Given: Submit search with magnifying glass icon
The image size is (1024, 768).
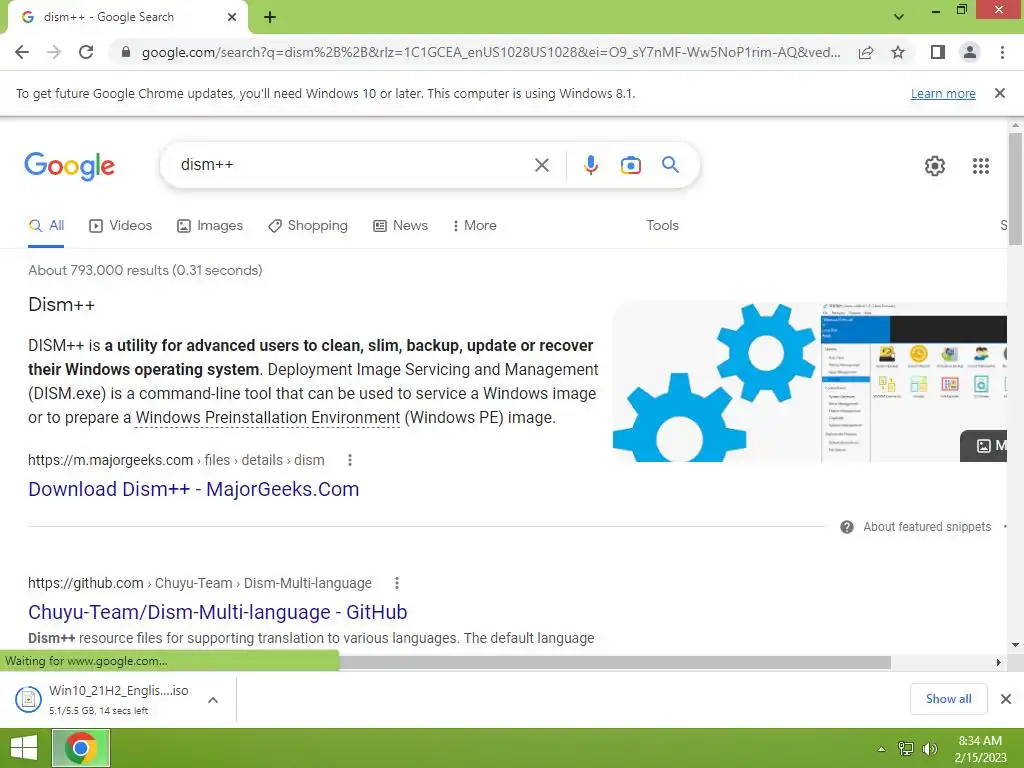Looking at the screenshot, I should [x=671, y=165].
